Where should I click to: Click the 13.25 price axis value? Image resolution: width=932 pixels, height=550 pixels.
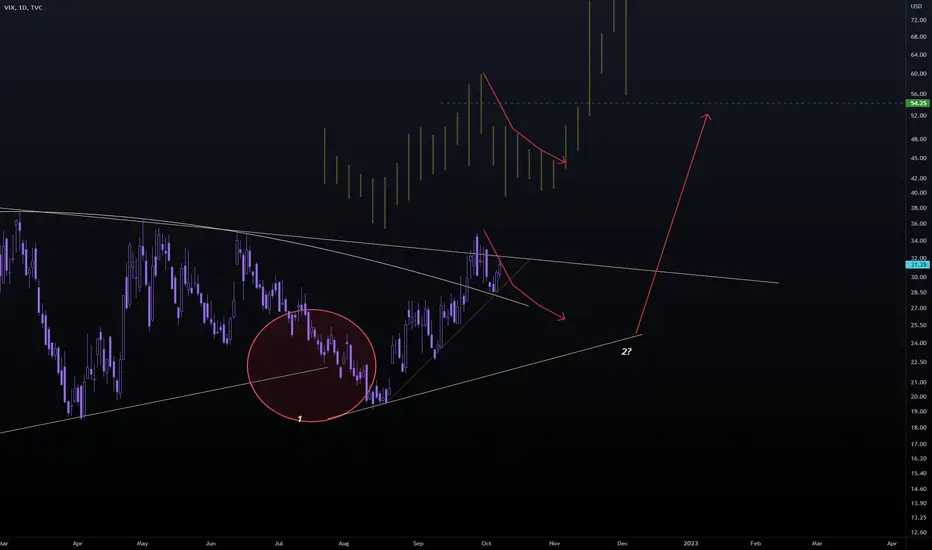918,517
